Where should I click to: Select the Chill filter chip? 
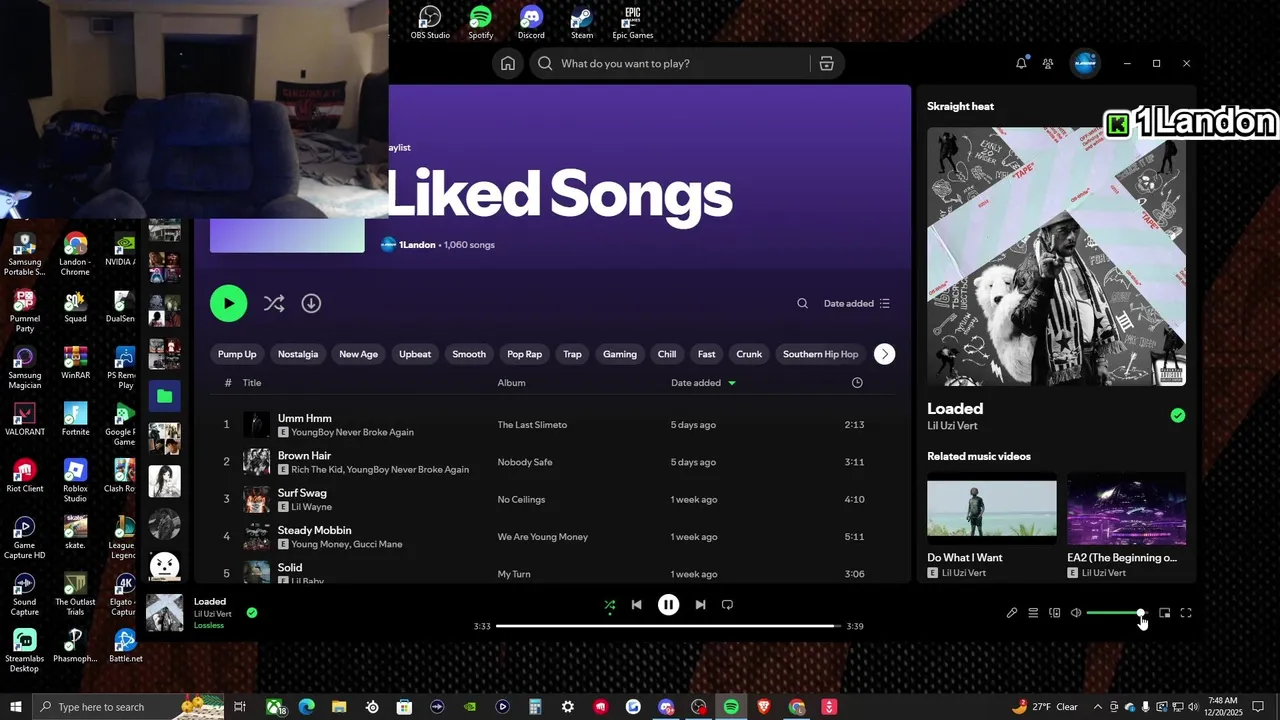click(x=667, y=354)
